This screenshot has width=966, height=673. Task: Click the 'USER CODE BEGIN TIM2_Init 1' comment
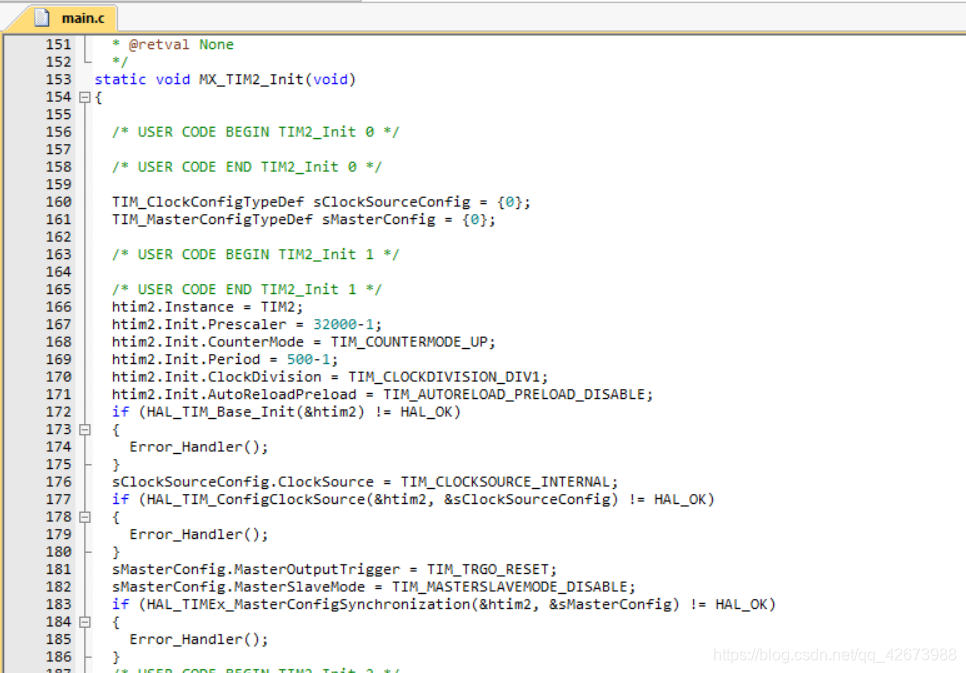(256, 255)
